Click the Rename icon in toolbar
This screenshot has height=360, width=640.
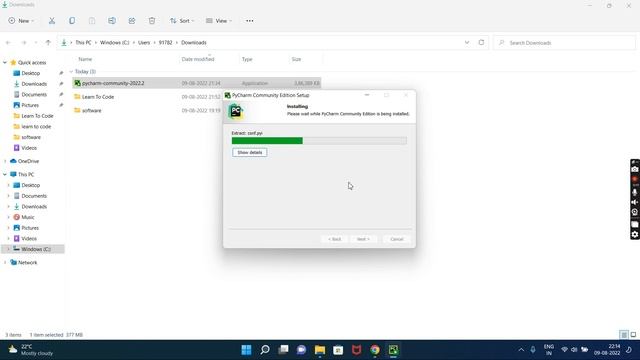112,21
